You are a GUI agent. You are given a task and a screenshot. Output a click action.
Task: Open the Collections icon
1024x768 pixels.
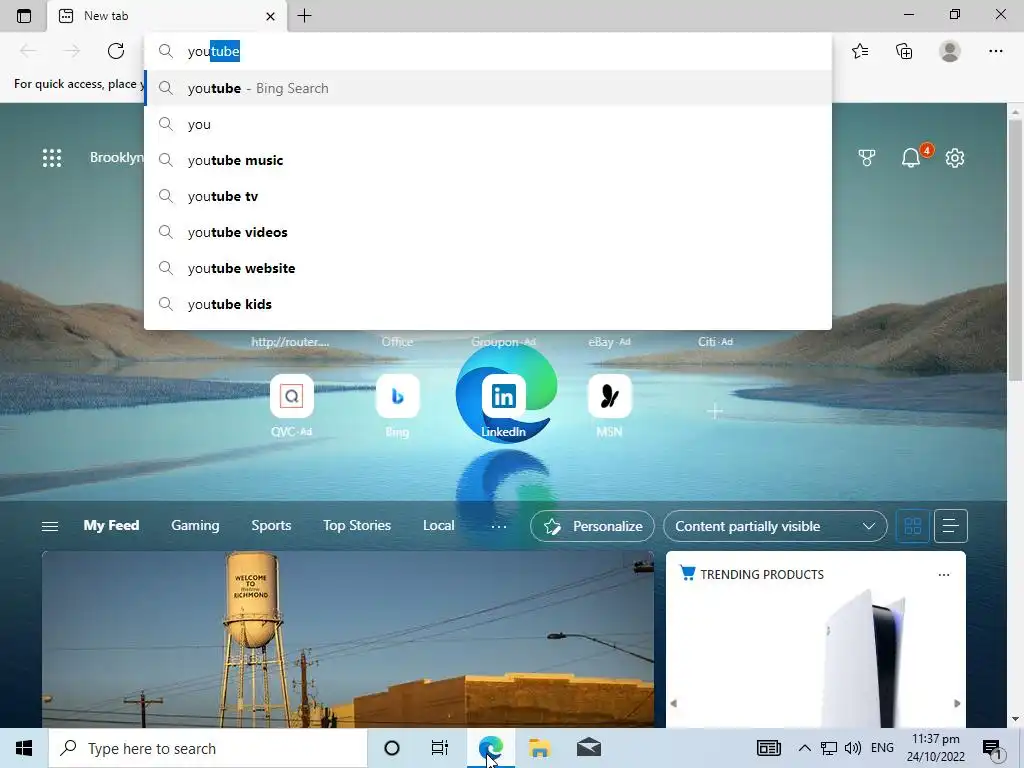point(904,51)
